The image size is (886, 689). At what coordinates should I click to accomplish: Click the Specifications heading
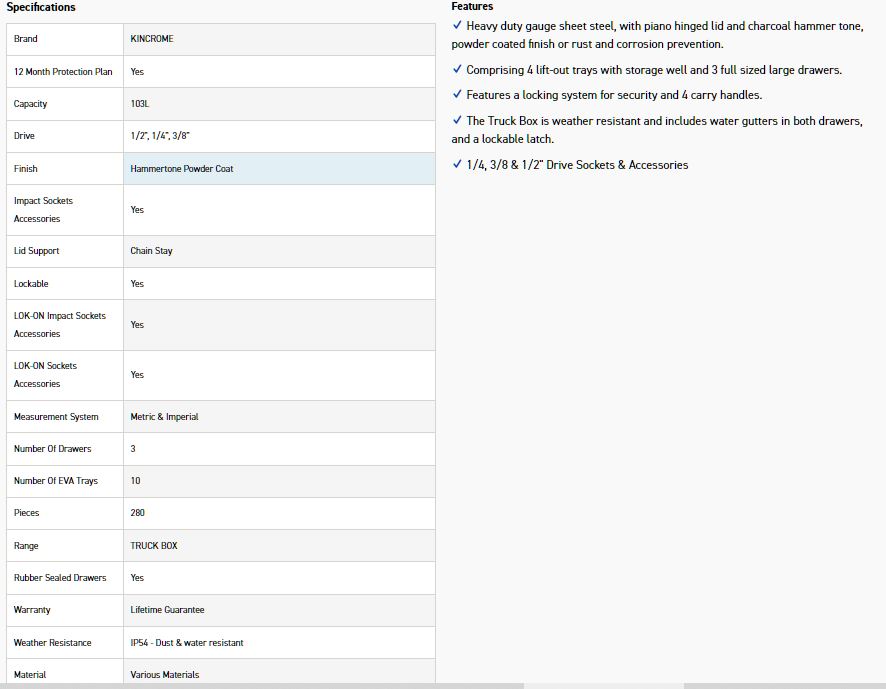pyautogui.click(x=41, y=7)
